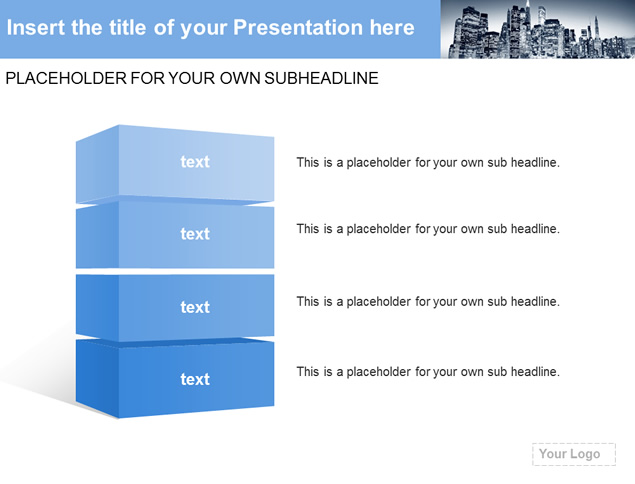Click the subheadline placeholder text
This screenshot has width=635, height=484.
click(192, 78)
